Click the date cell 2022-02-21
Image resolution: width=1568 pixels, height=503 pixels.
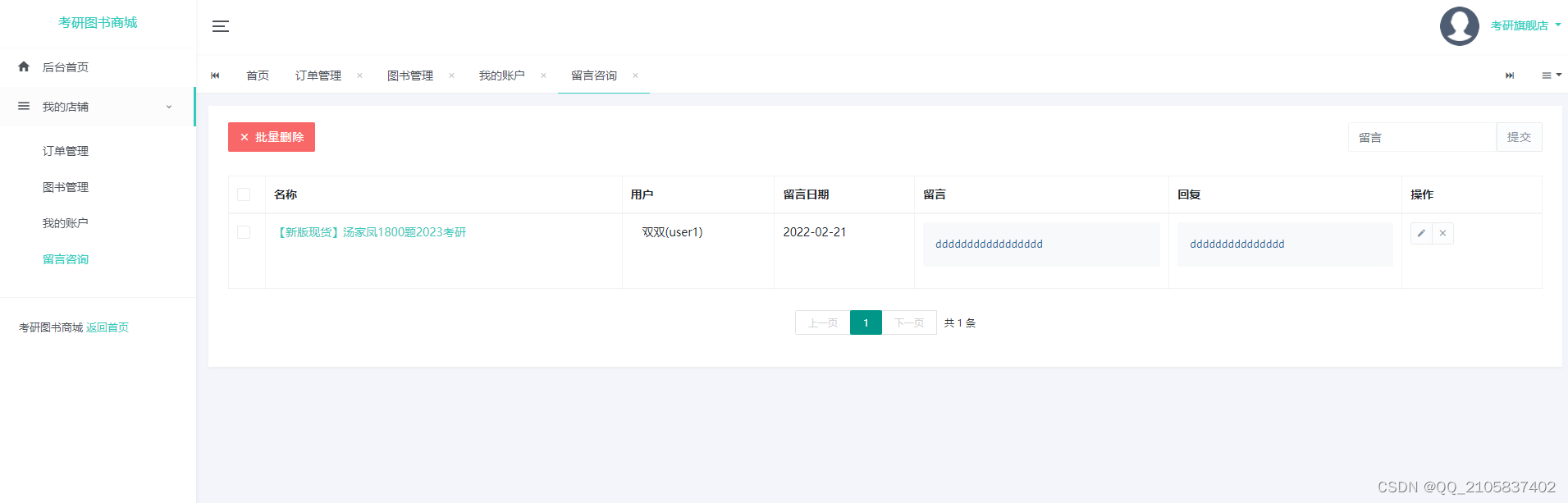[815, 232]
